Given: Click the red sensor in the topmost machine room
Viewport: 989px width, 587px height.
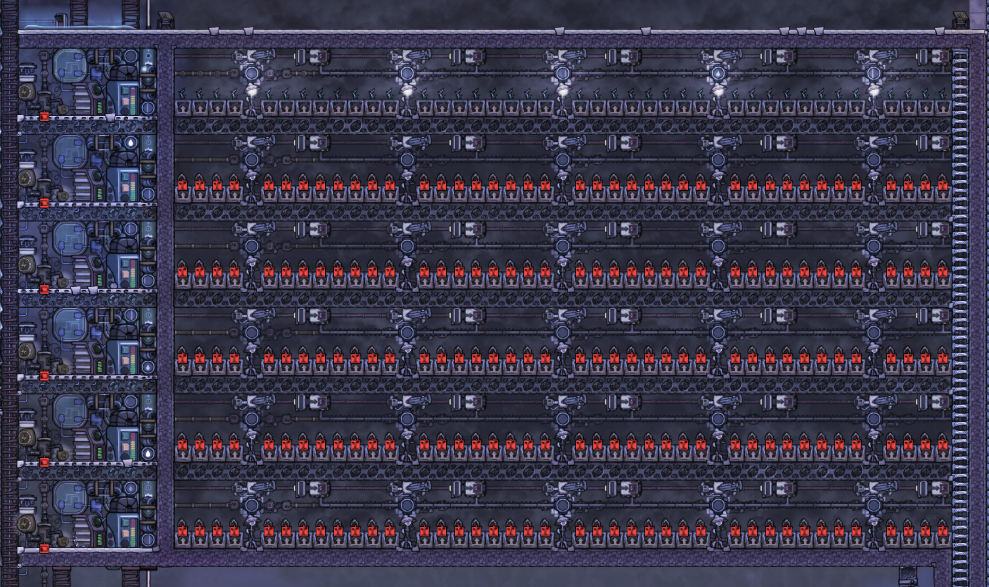Looking at the screenshot, I should [x=44, y=118].
